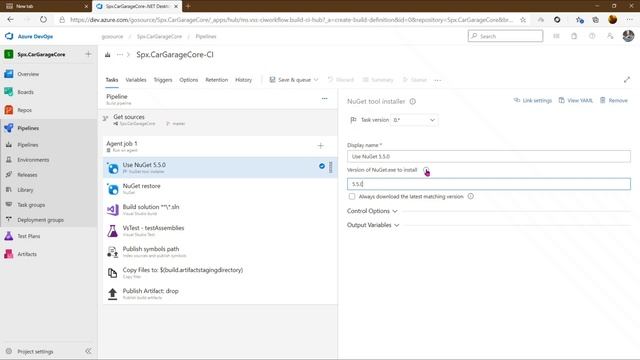Select the Agent job 1 row
This screenshot has width=640, height=360.
[220, 146]
